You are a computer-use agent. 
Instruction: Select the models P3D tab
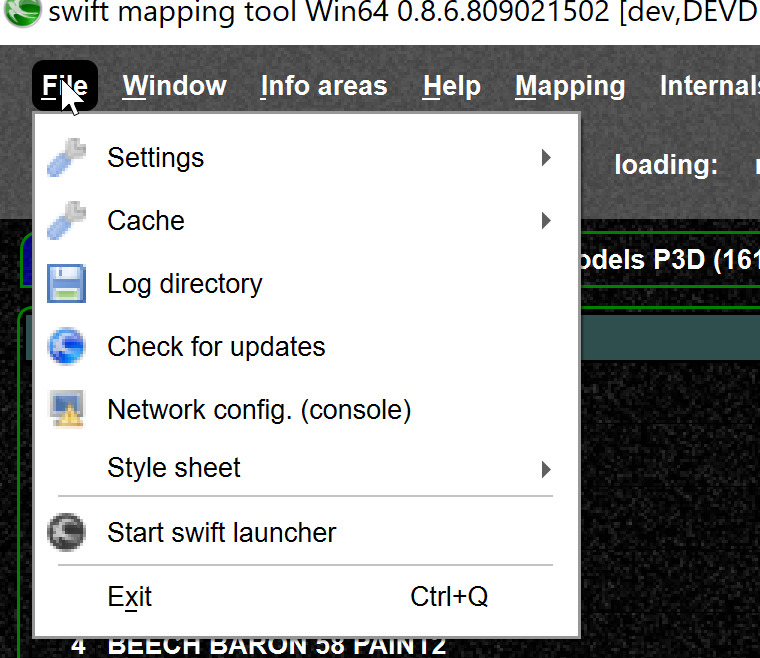click(670, 259)
